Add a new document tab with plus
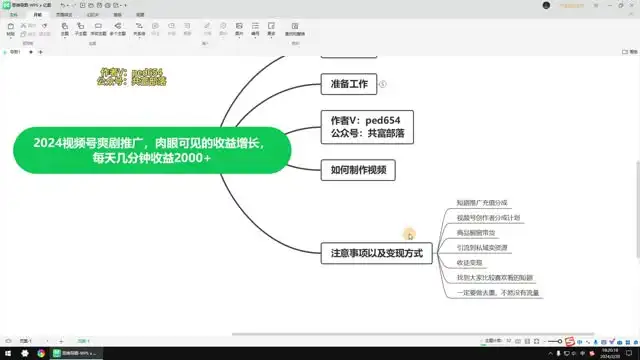 40,52
